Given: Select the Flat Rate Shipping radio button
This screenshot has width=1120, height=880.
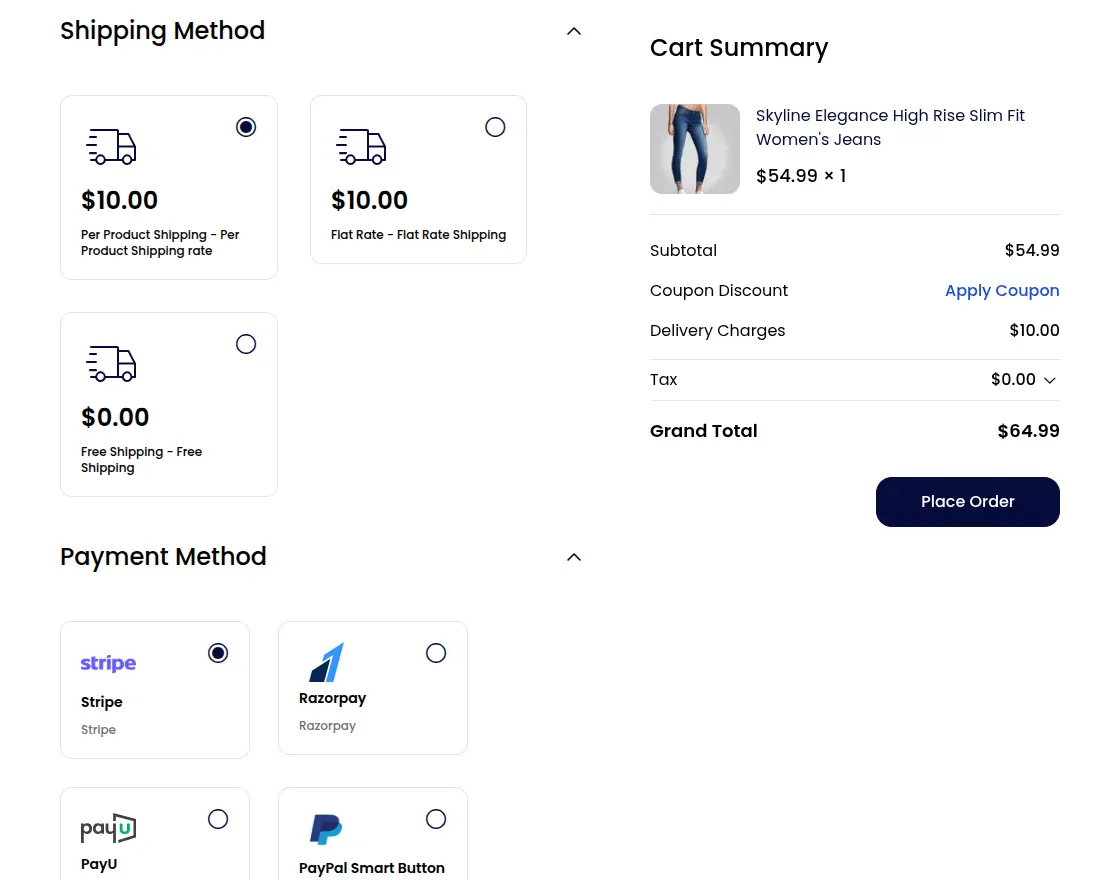Looking at the screenshot, I should (495, 127).
